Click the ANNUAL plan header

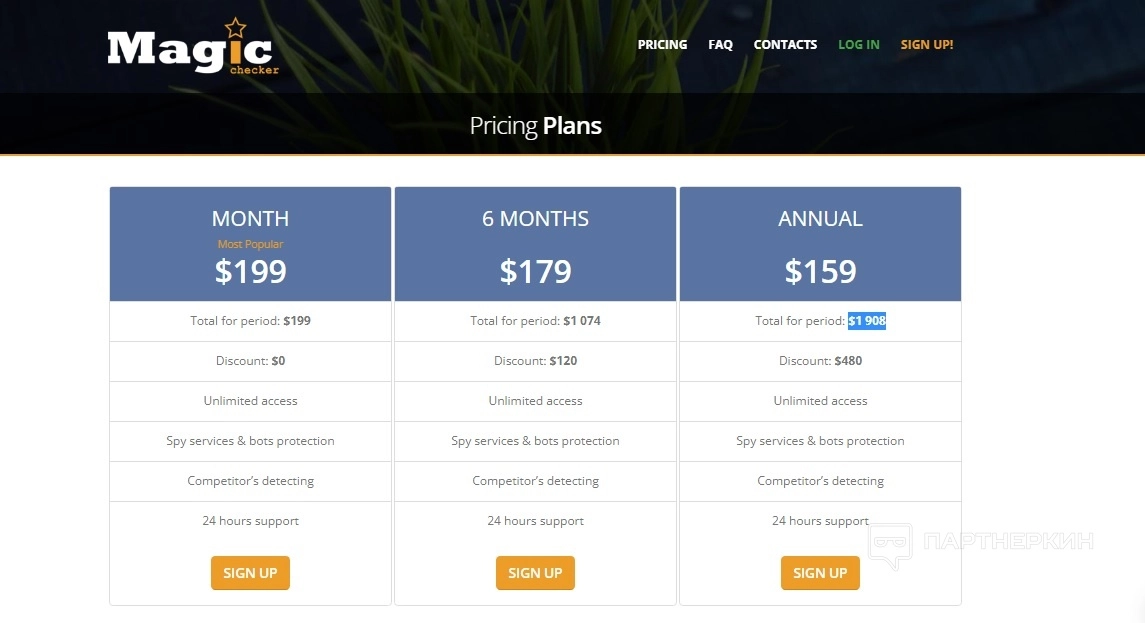820,218
